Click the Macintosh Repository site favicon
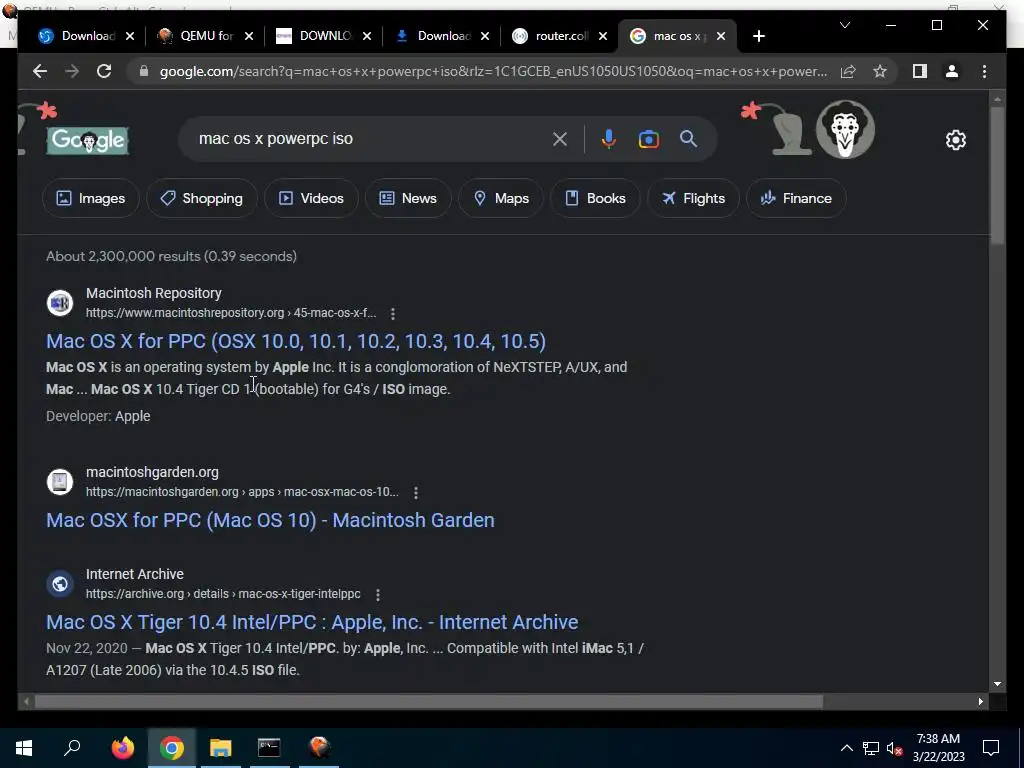This screenshot has height=768, width=1024. [x=60, y=303]
